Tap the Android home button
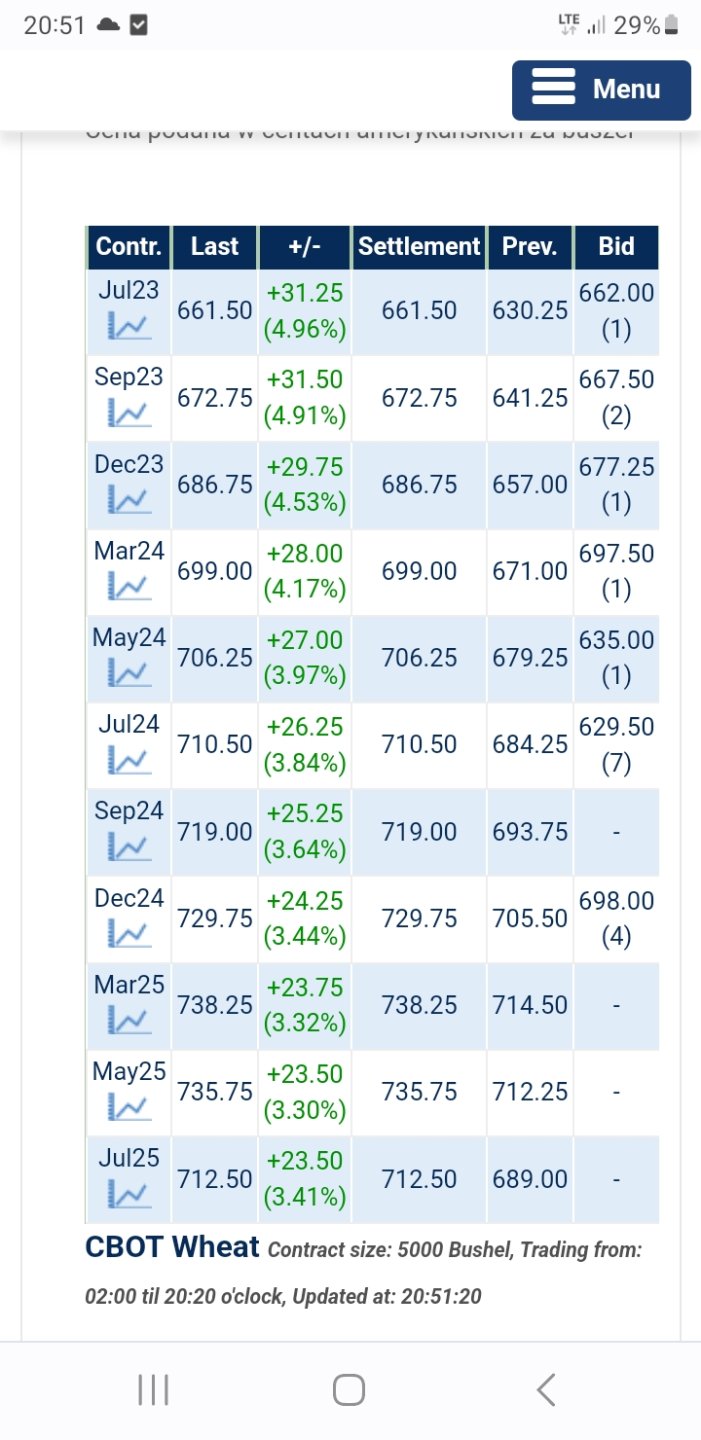This screenshot has width=701, height=1440. point(349,1390)
